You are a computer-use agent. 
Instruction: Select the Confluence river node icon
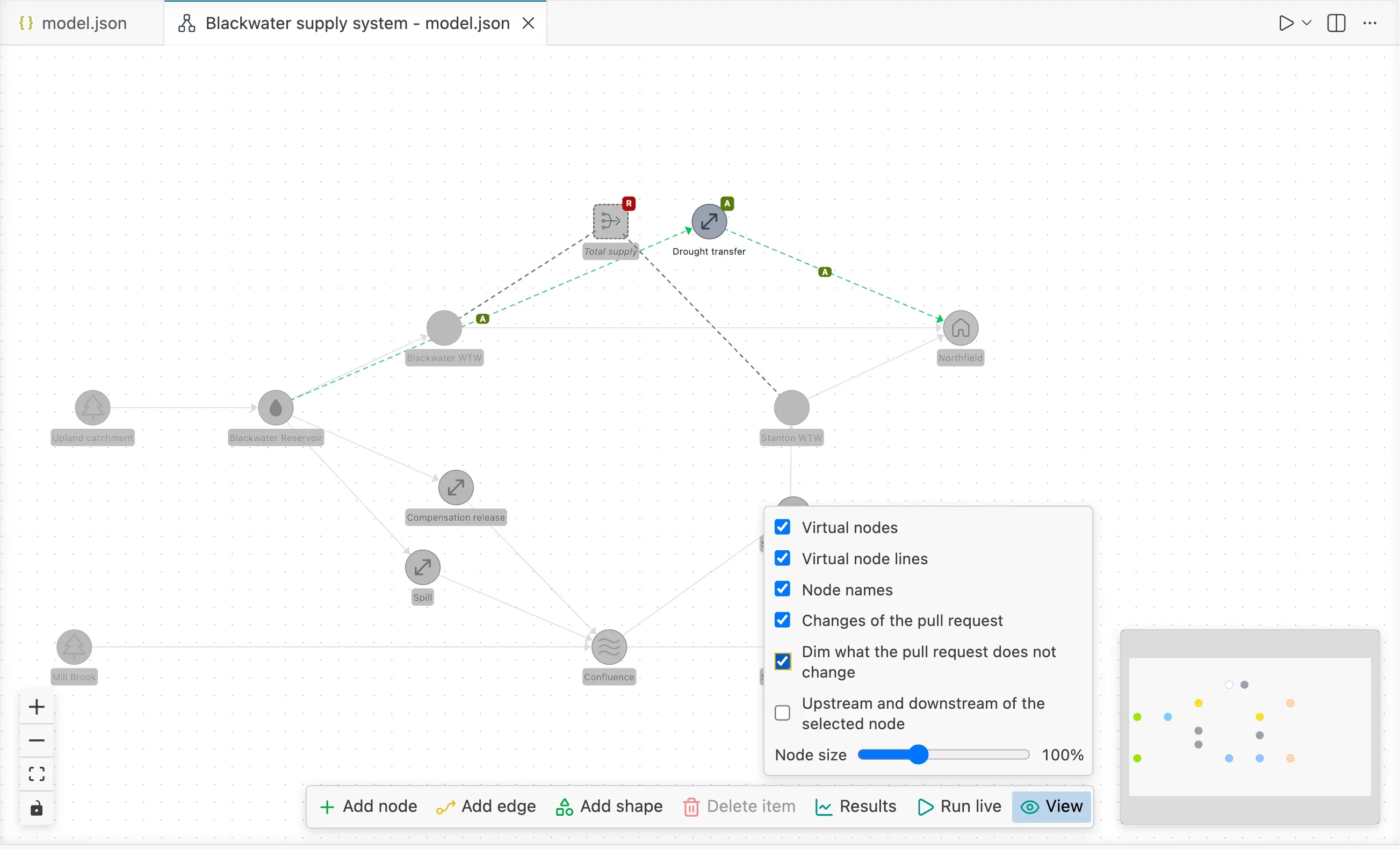click(x=609, y=647)
